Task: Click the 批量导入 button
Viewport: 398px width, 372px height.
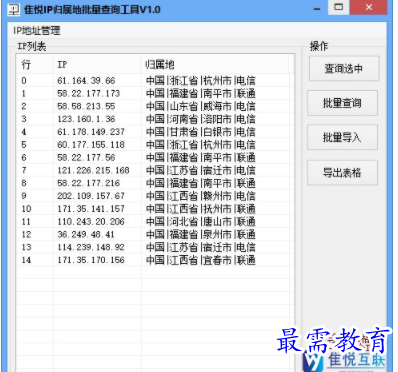Action: 342,137
